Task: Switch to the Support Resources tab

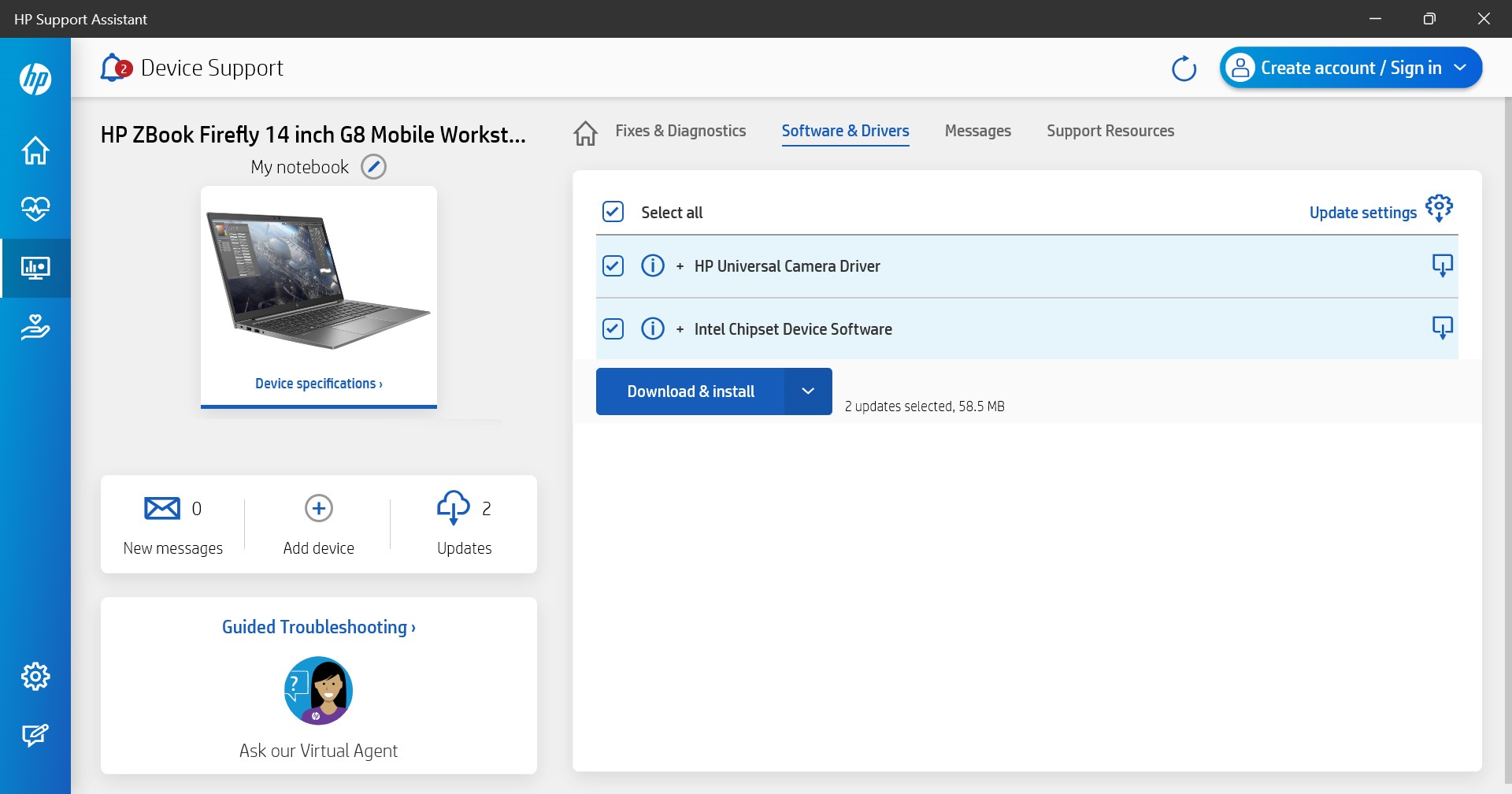Action: (x=1110, y=131)
